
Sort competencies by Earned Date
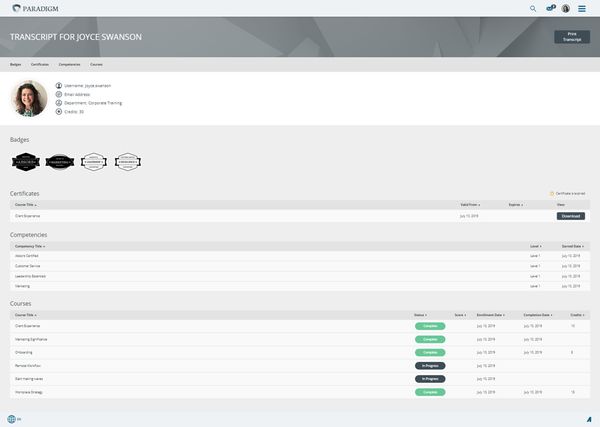572,244
